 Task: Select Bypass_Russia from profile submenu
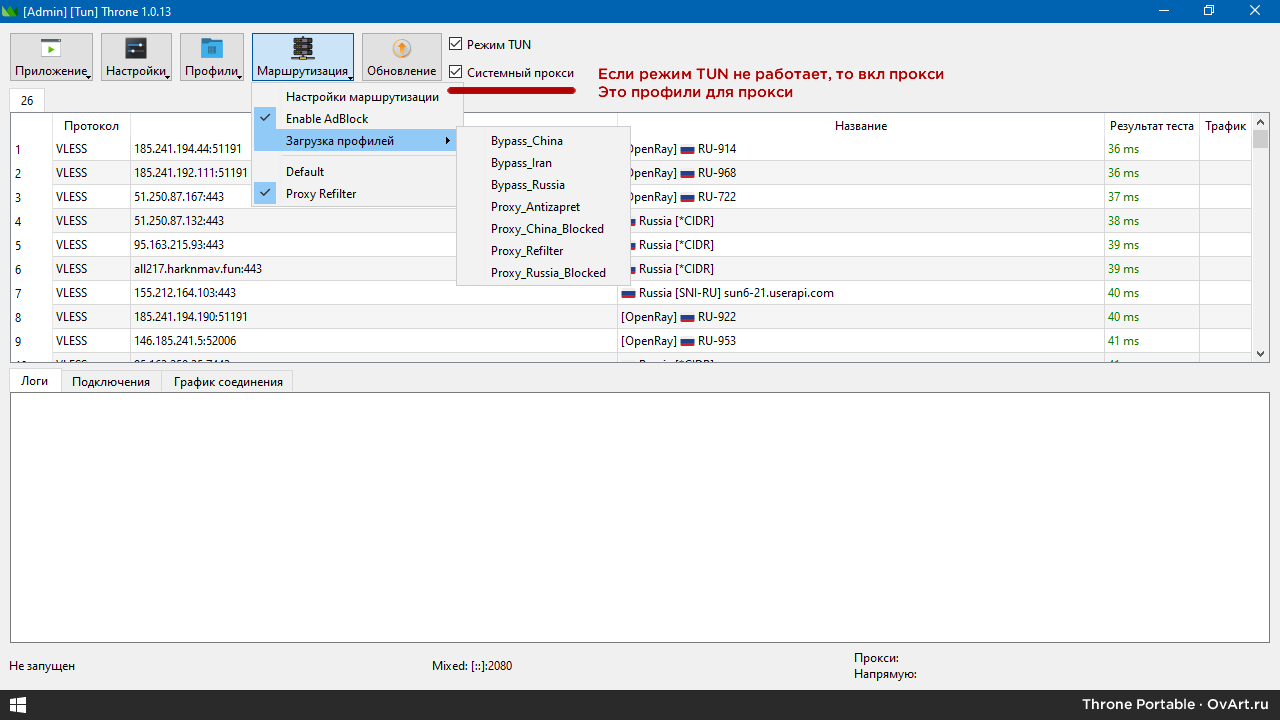click(x=527, y=185)
